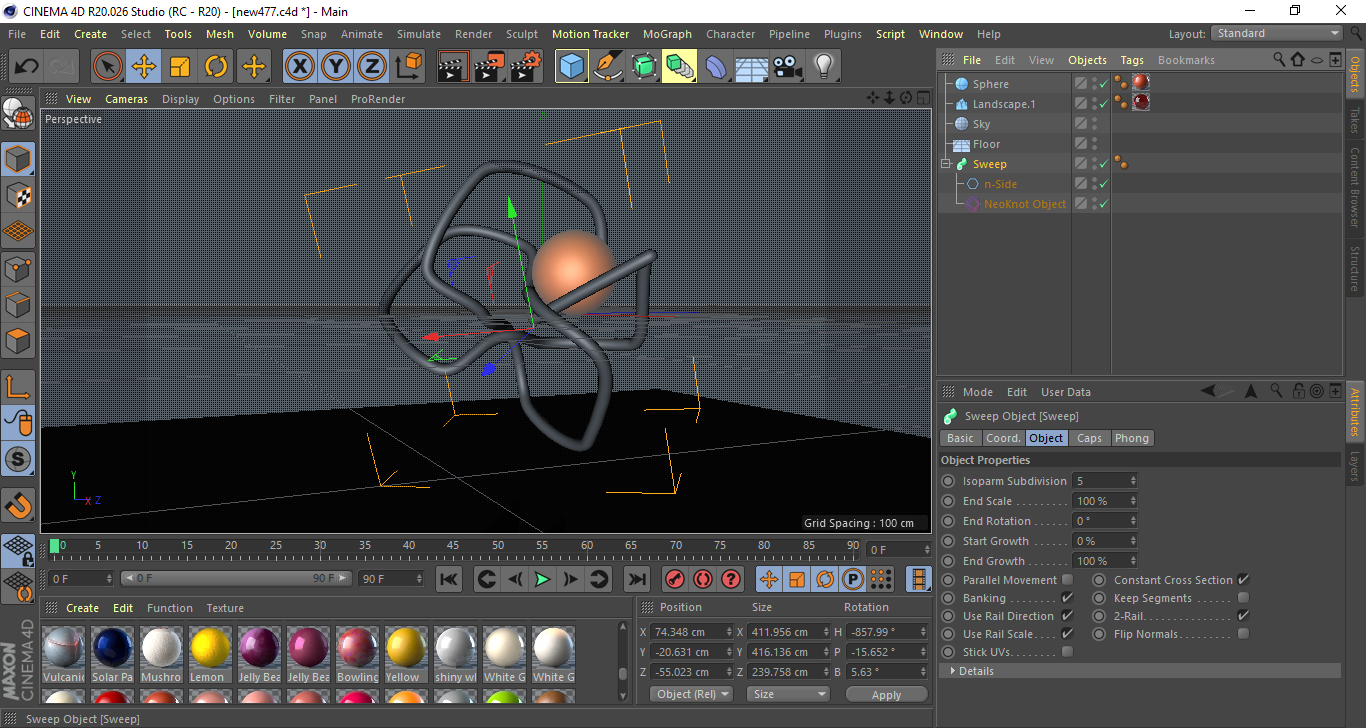This screenshot has width=1366, height=728.
Task: Activate the Scale tool
Action: [180, 67]
